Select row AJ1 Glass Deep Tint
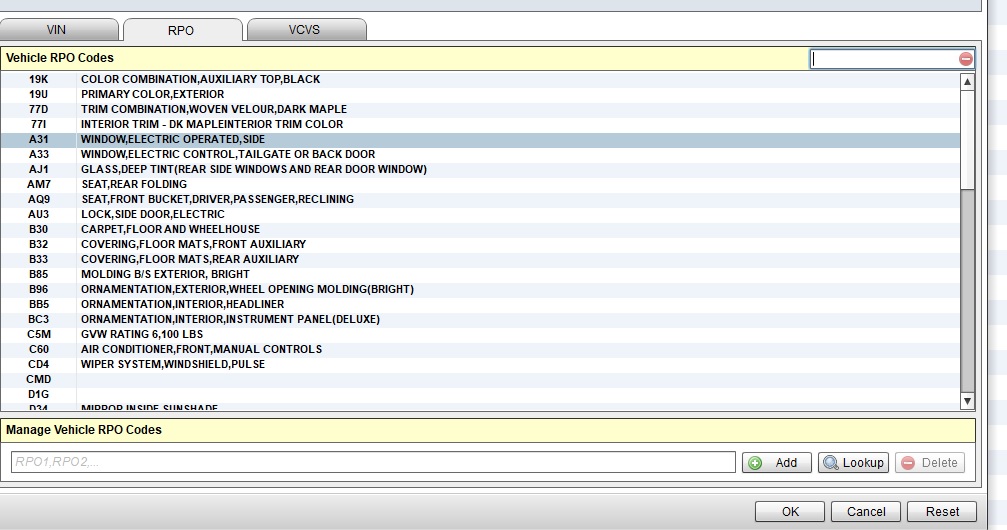Image resolution: width=1007 pixels, height=530 pixels. coord(480,170)
